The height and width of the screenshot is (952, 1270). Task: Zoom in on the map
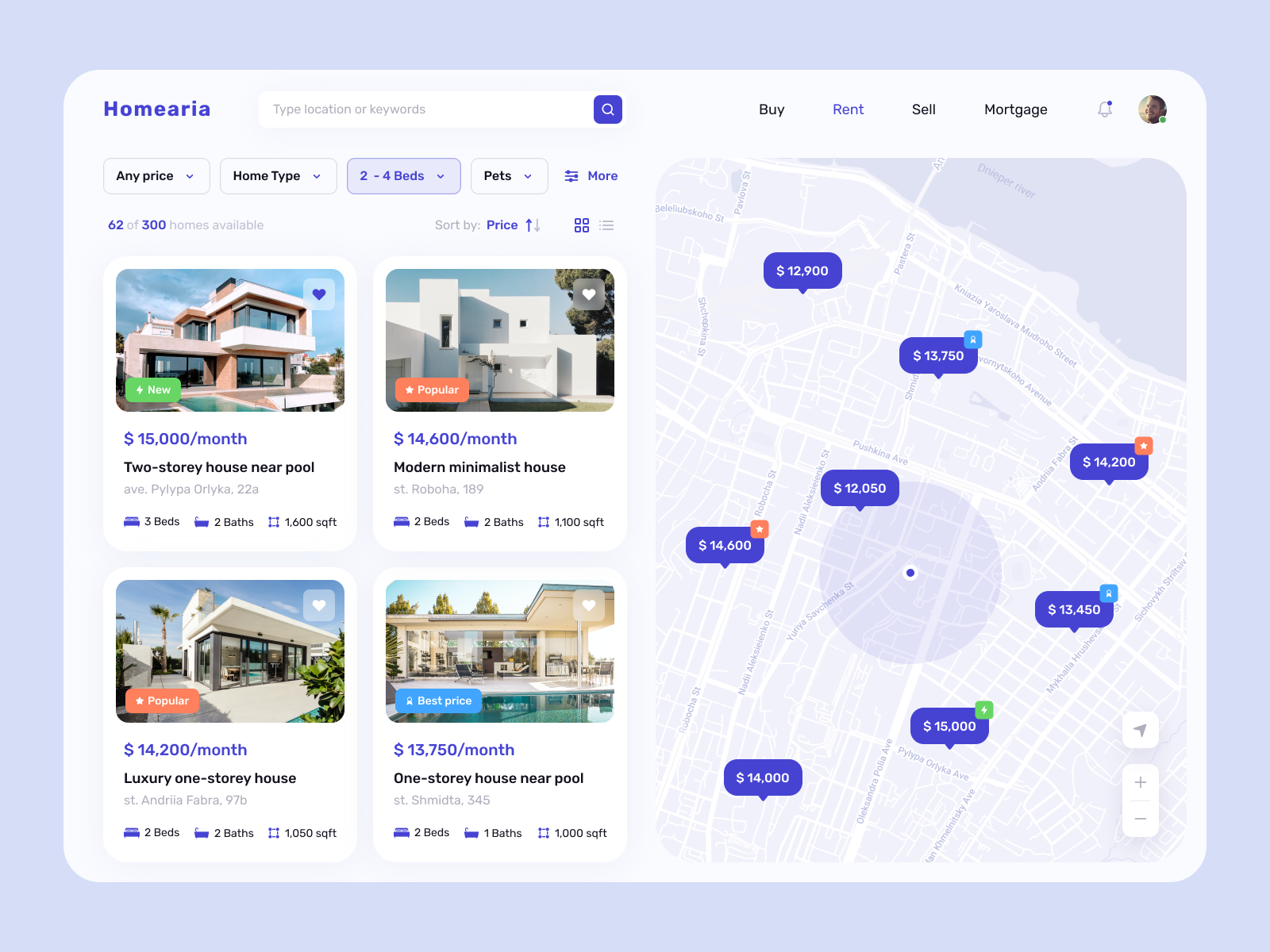1141,782
